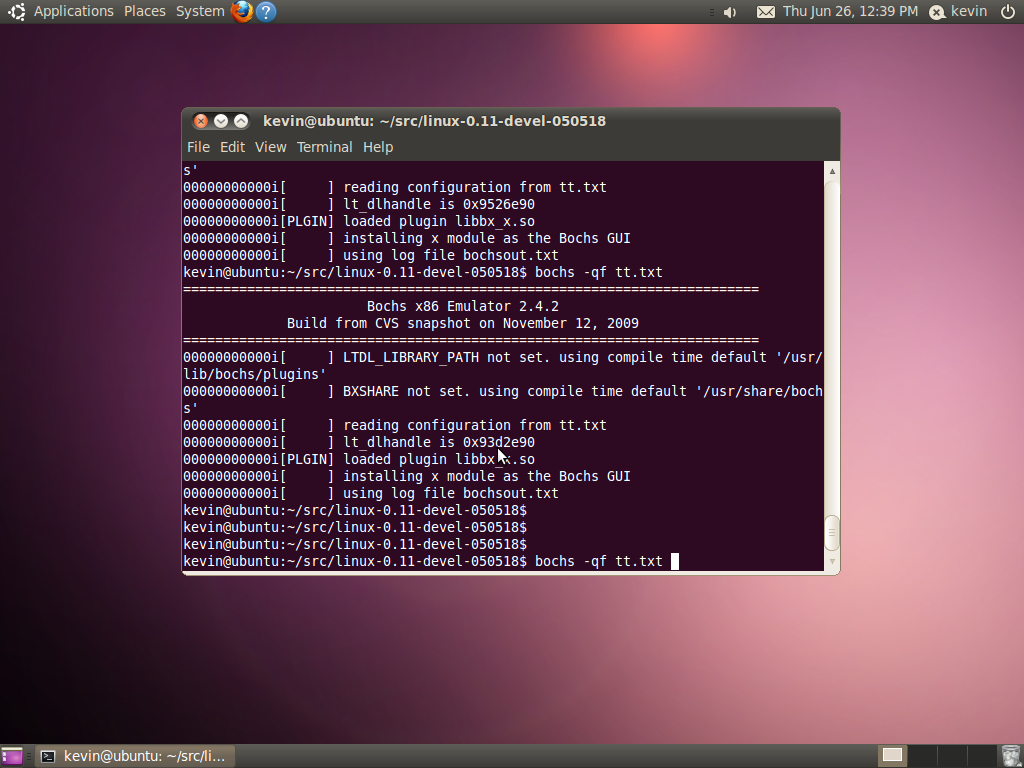Minimize the terminal window
This screenshot has width=1024, height=768.
click(221, 121)
